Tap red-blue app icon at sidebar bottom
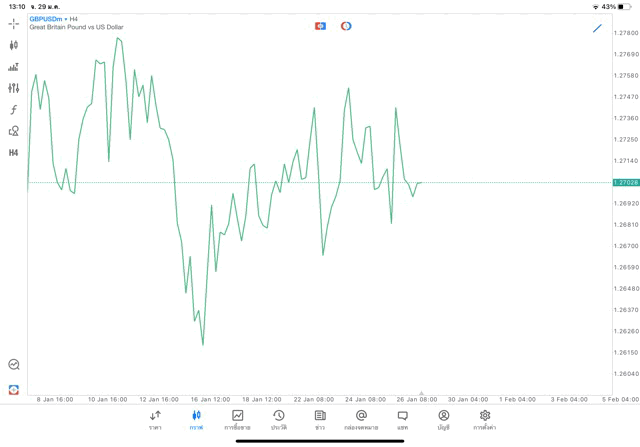 pos(13,389)
